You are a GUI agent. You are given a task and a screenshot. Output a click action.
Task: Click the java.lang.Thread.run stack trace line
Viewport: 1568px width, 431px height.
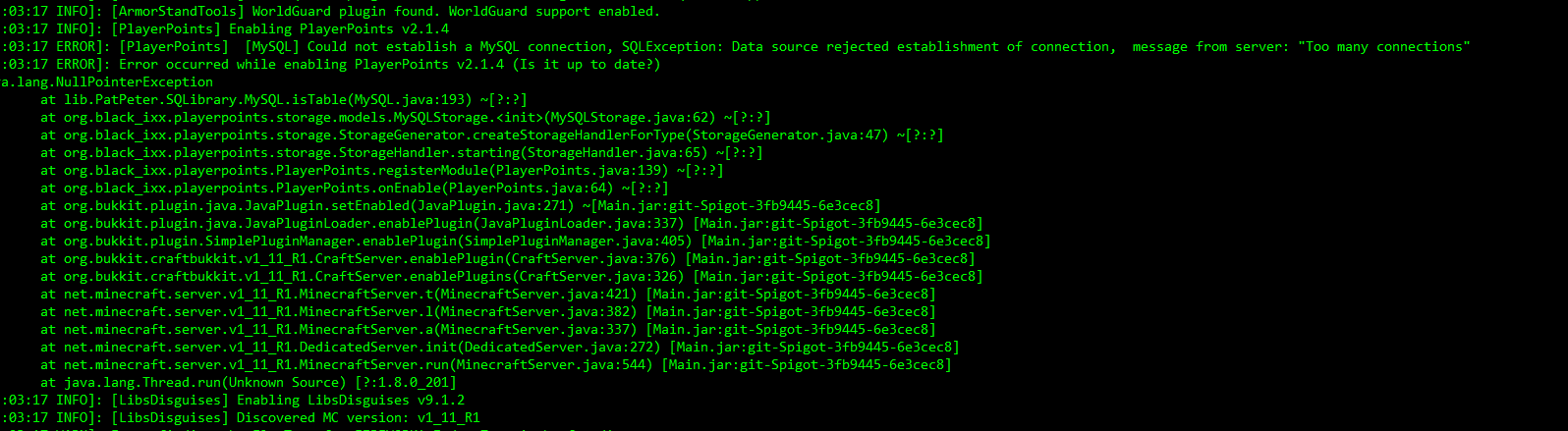(x=246, y=383)
